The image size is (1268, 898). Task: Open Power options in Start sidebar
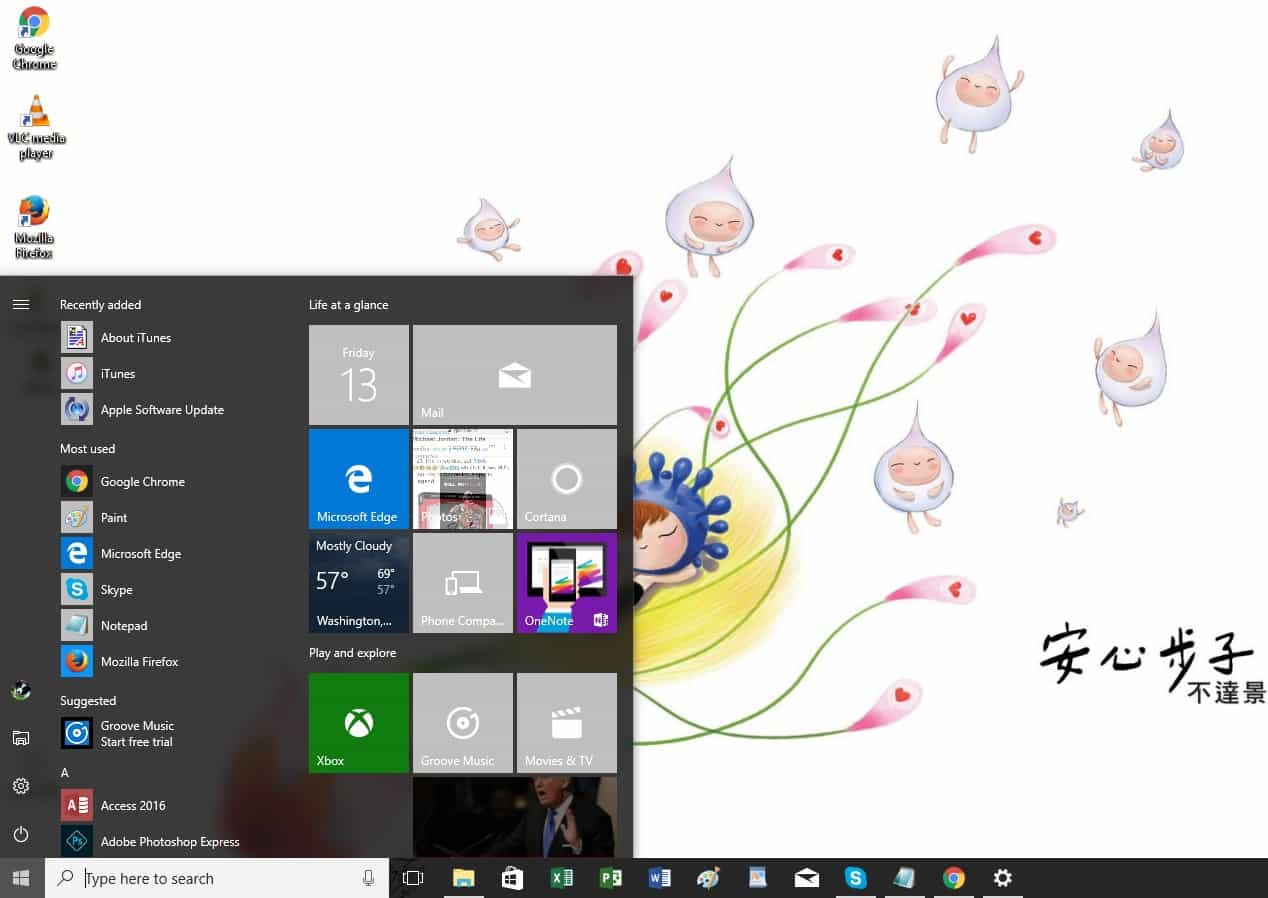click(x=21, y=834)
